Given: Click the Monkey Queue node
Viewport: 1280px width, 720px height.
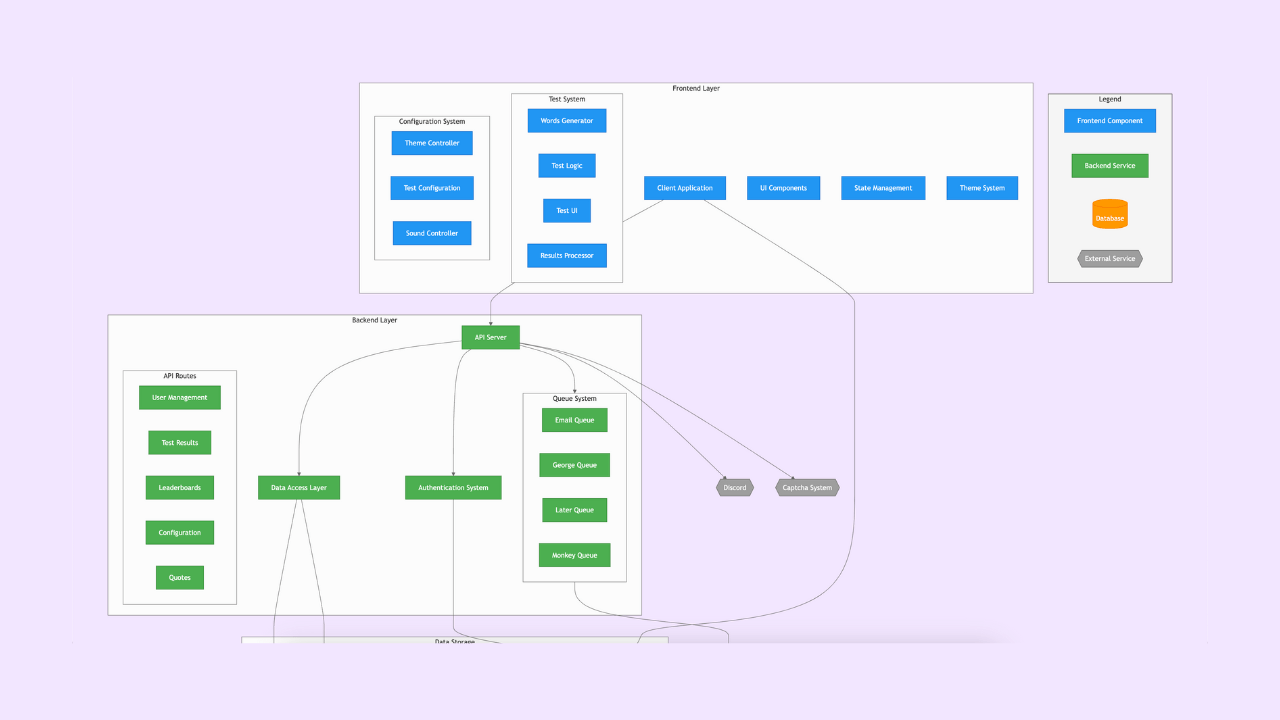Looking at the screenshot, I should [574, 555].
